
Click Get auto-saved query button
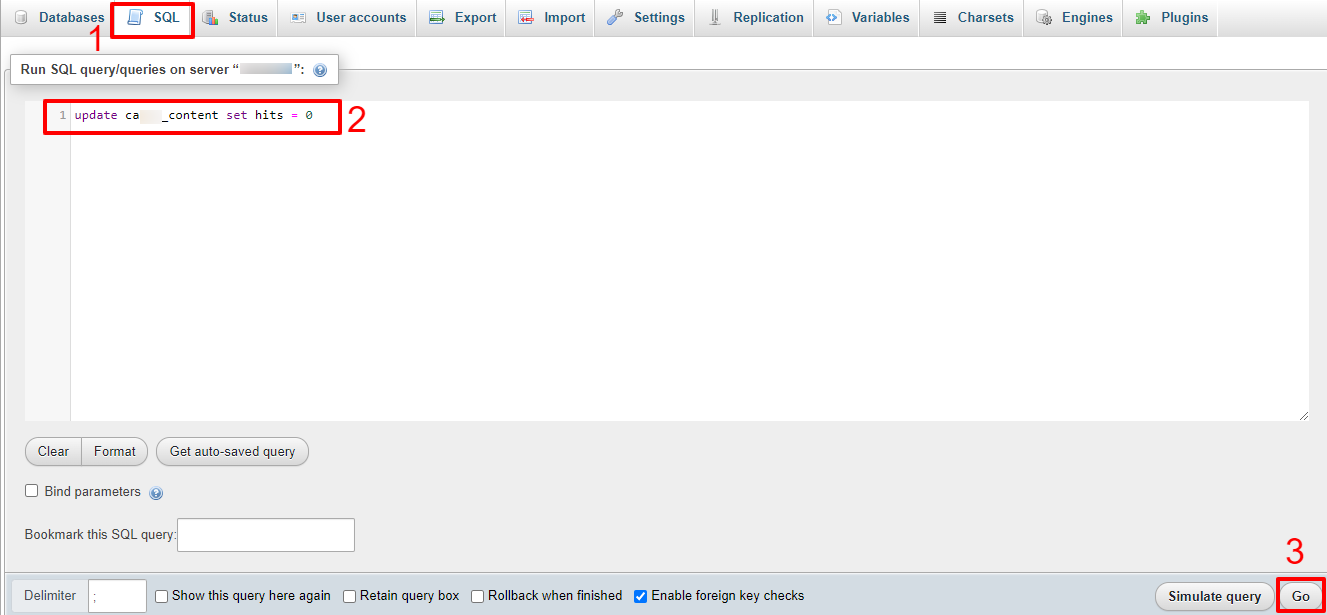[232, 452]
